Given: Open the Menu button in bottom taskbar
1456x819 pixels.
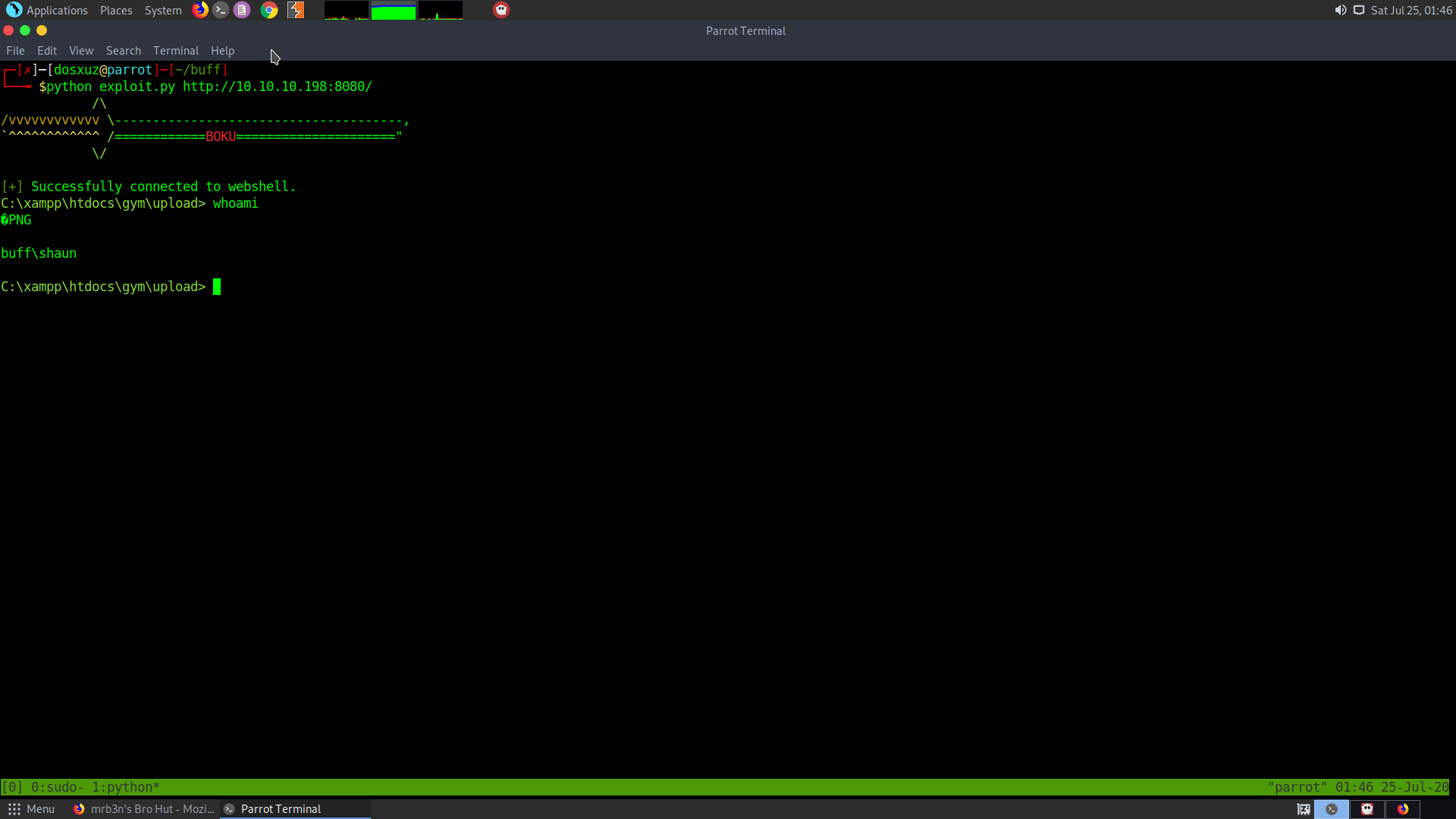Looking at the screenshot, I should pos(31,809).
